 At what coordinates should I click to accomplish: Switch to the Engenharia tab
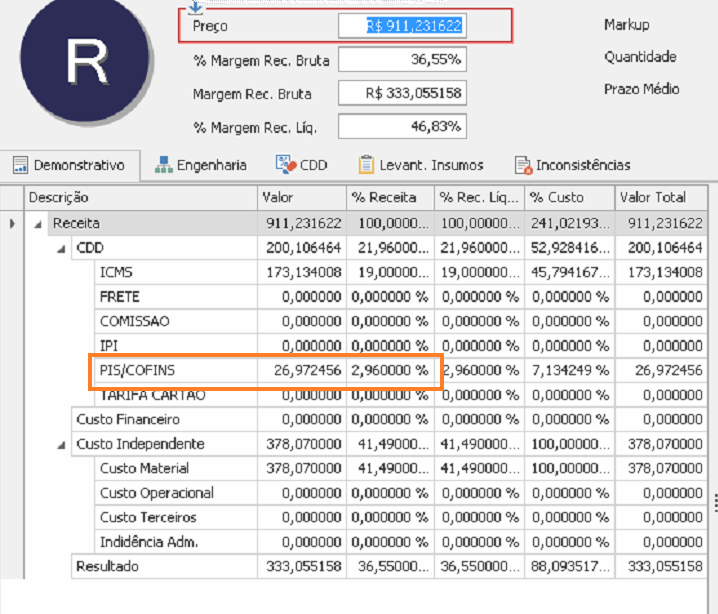click(x=201, y=165)
